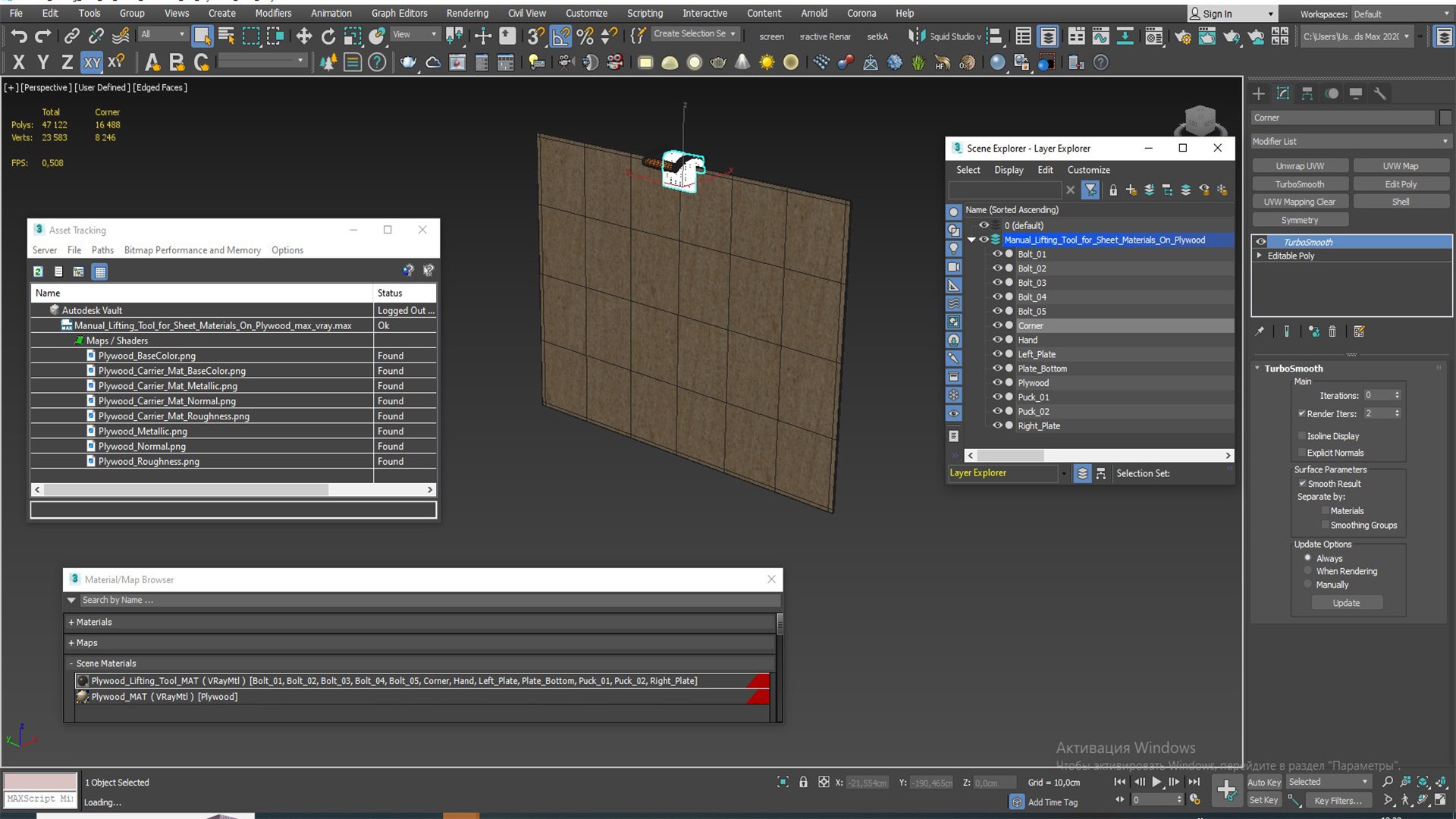Click Refresh icon in Asset Tracking

[x=38, y=271]
